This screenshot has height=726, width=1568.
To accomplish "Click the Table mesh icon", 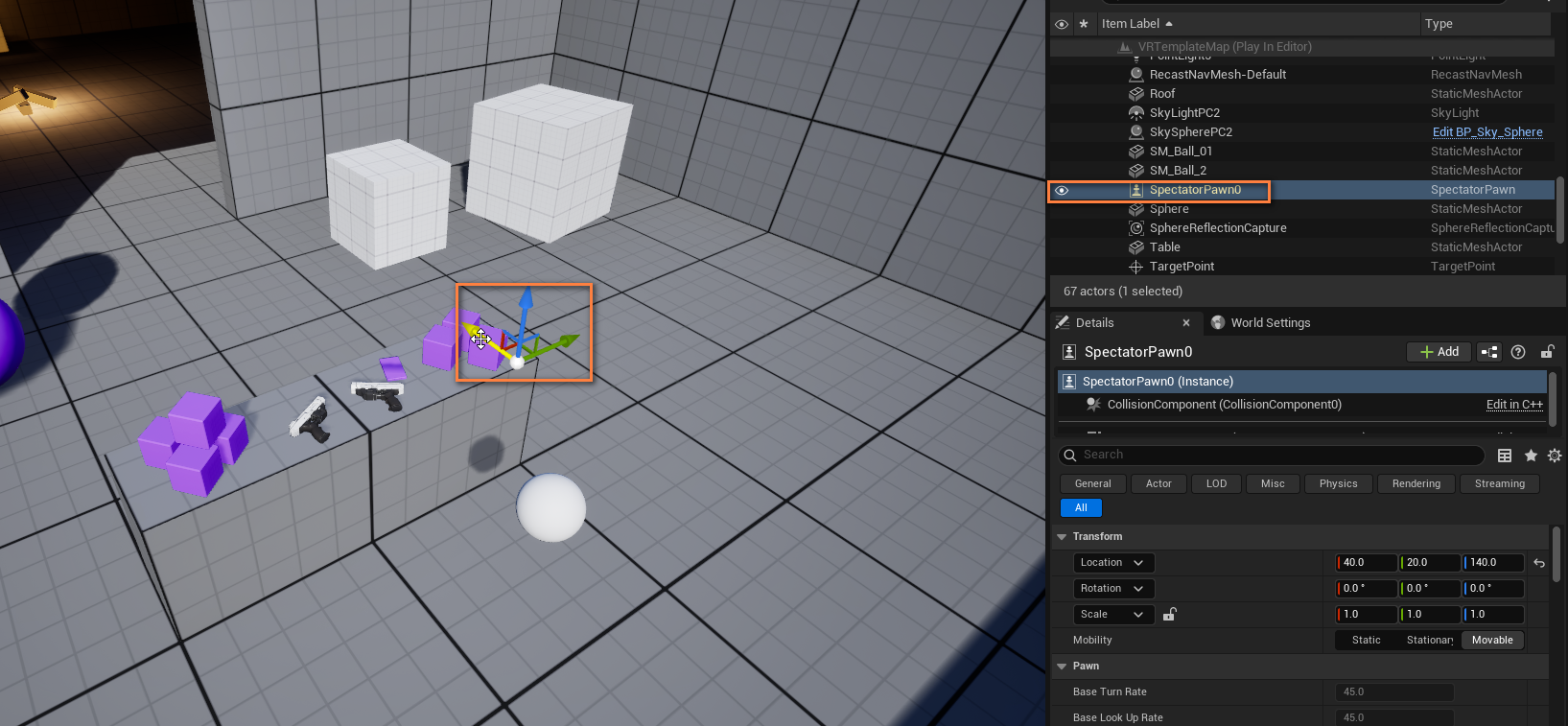I will click(1136, 246).
